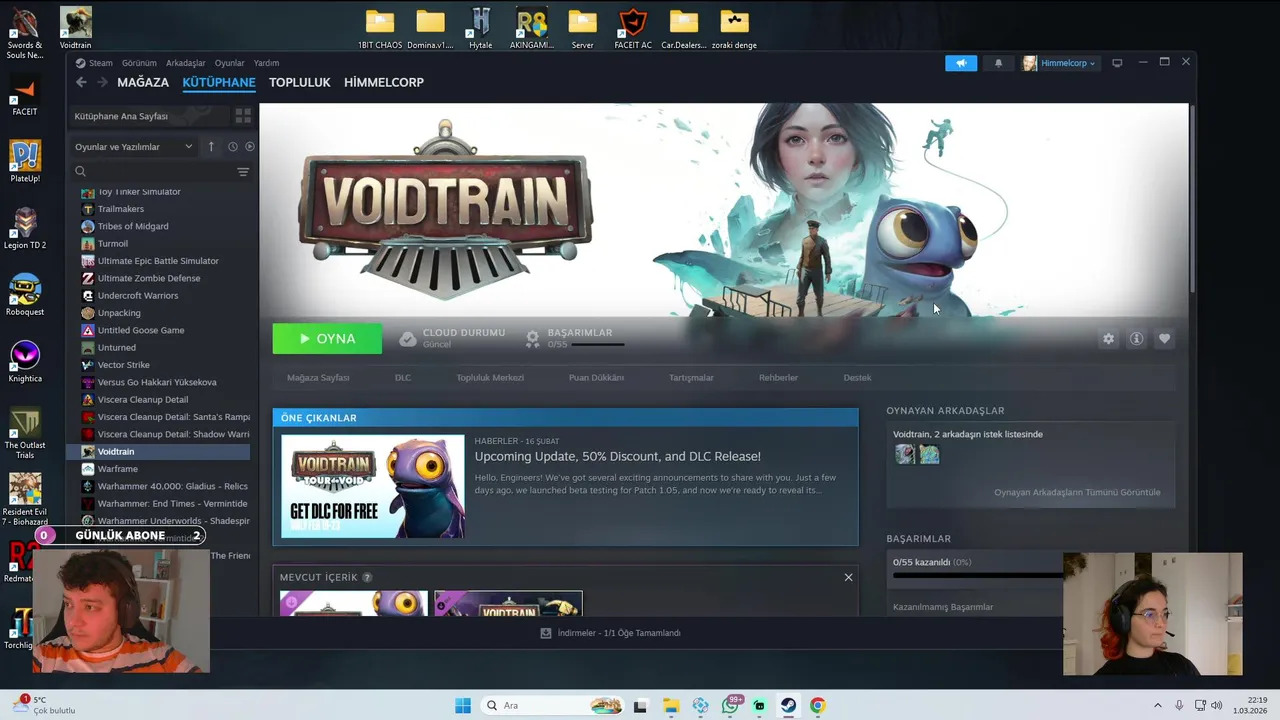Image resolution: width=1280 pixels, height=720 pixels.
Task: Open Voidtrain game settings gear
Action: coord(1108,339)
